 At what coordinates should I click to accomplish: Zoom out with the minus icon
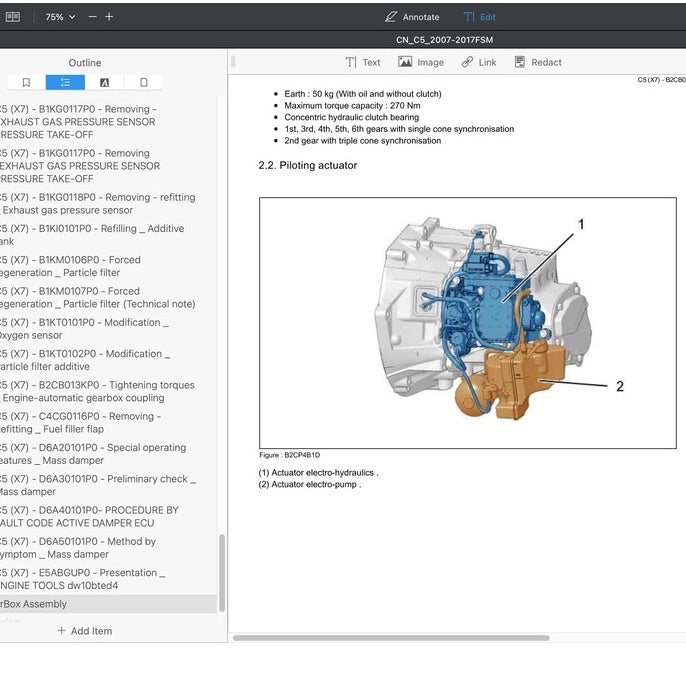click(x=92, y=17)
